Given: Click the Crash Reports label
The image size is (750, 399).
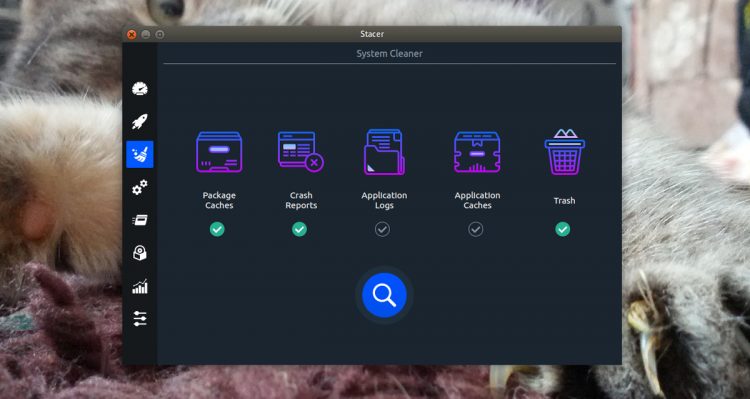Looking at the screenshot, I should [x=301, y=200].
